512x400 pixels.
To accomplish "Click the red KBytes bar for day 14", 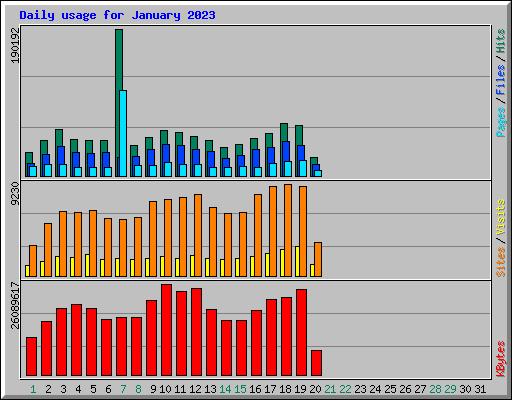I will 226,348.
